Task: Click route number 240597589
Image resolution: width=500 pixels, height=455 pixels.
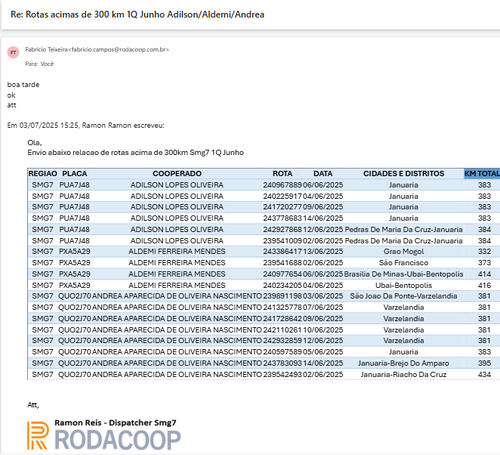Action: (x=282, y=352)
